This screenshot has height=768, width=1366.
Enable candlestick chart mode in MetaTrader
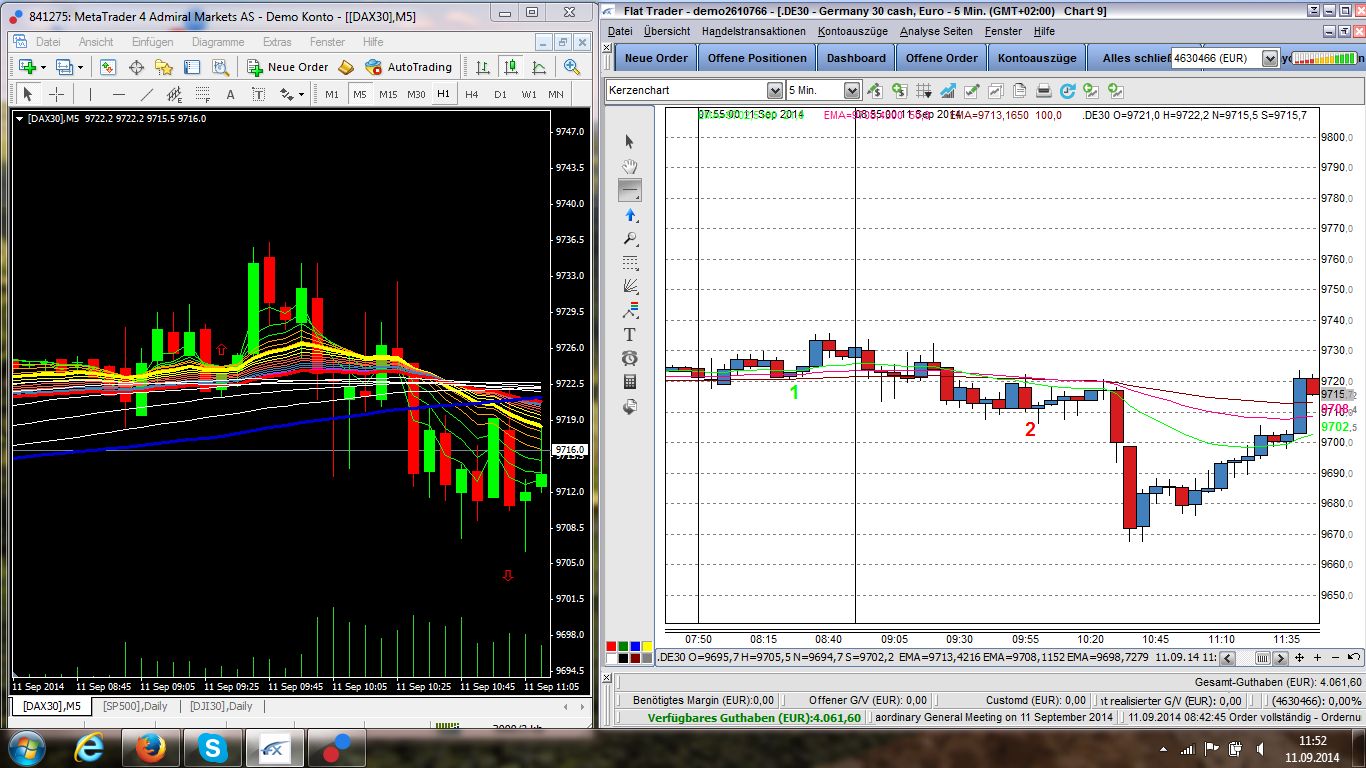pyautogui.click(x=511, y=67)
